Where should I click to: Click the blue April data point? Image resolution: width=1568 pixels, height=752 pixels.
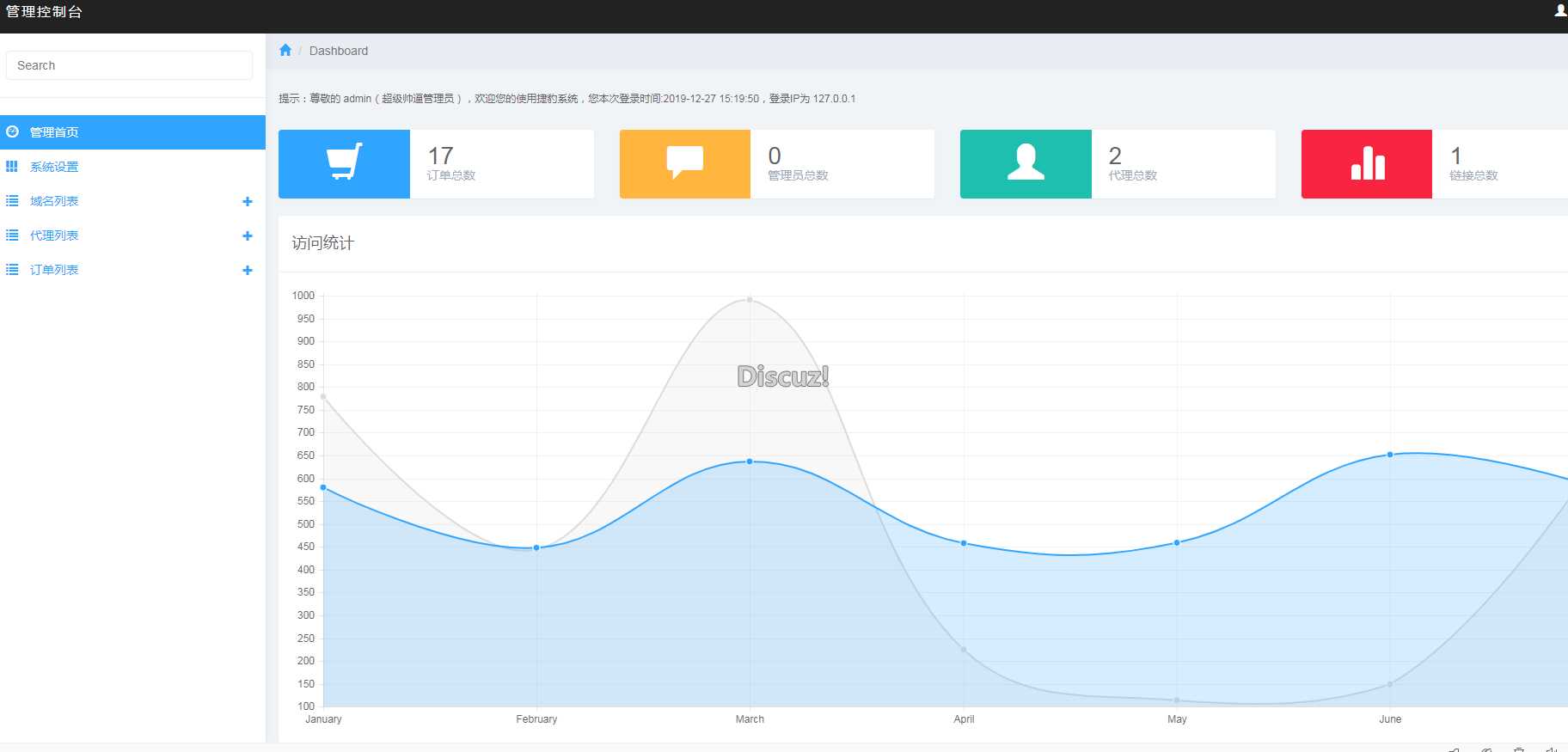pos(964,543)
